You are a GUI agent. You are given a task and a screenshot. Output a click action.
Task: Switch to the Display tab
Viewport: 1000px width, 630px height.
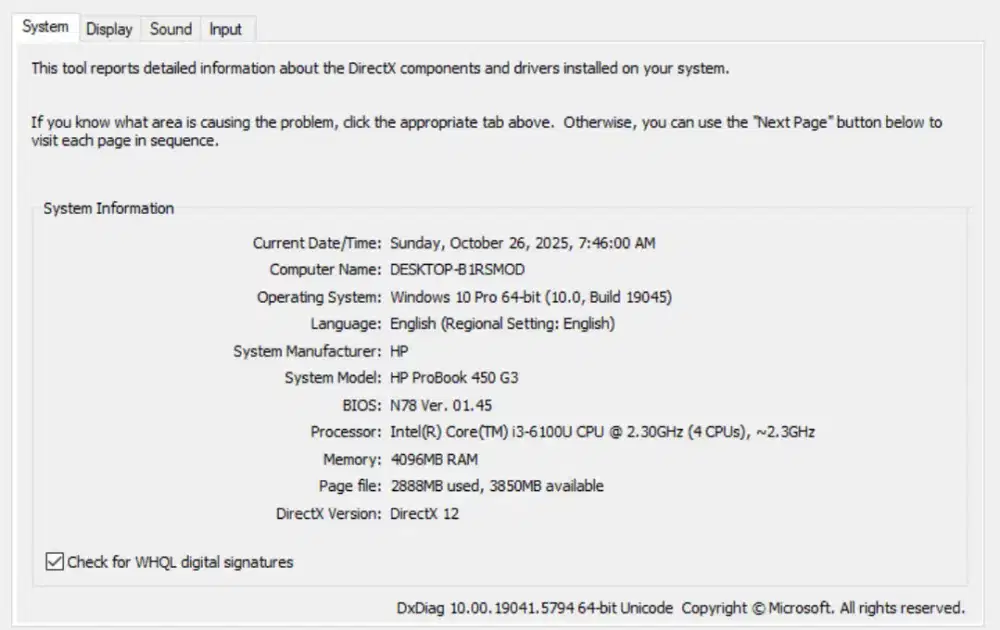pyautogui.click(x=108, y=29)
